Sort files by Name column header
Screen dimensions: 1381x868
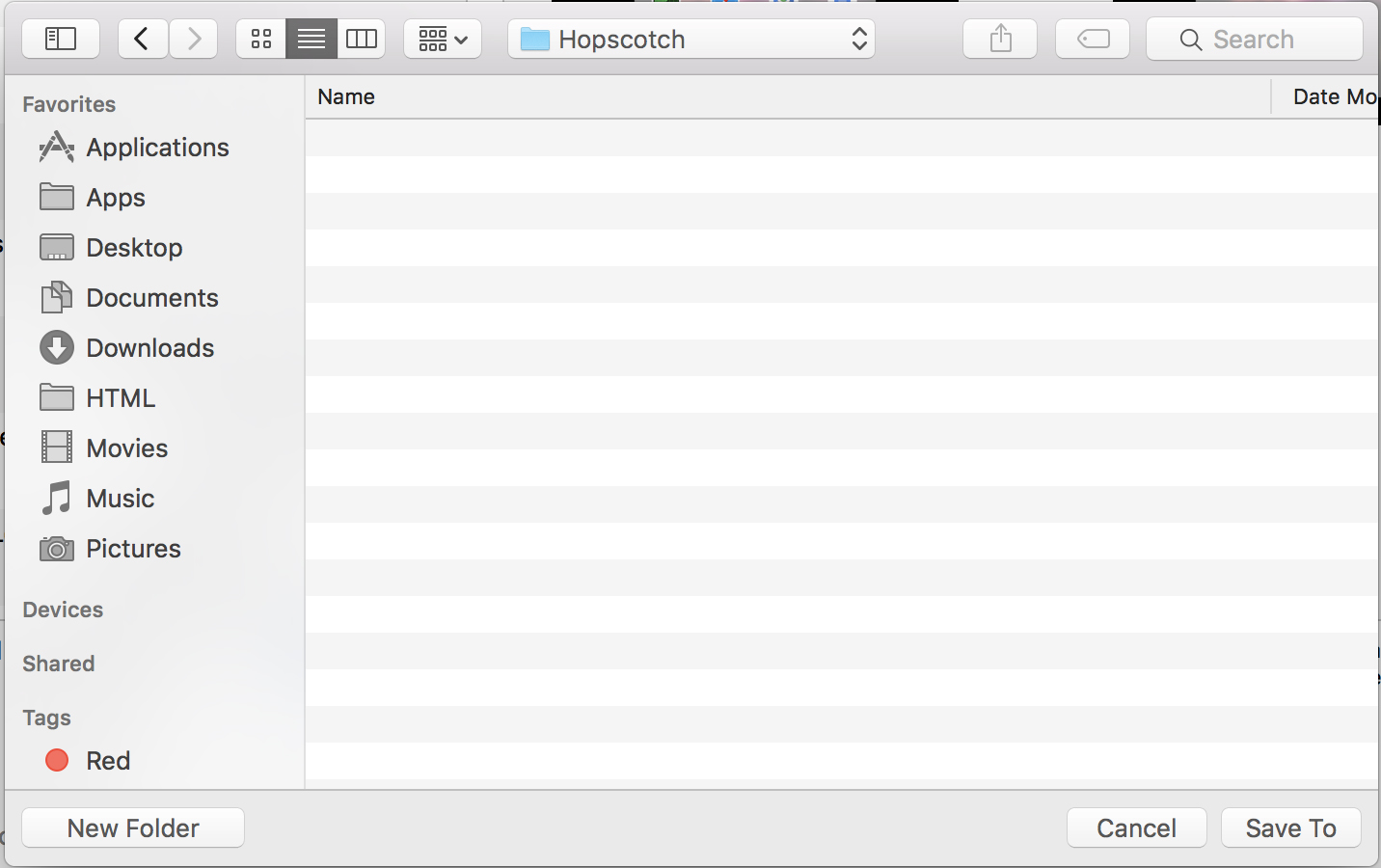346,96
